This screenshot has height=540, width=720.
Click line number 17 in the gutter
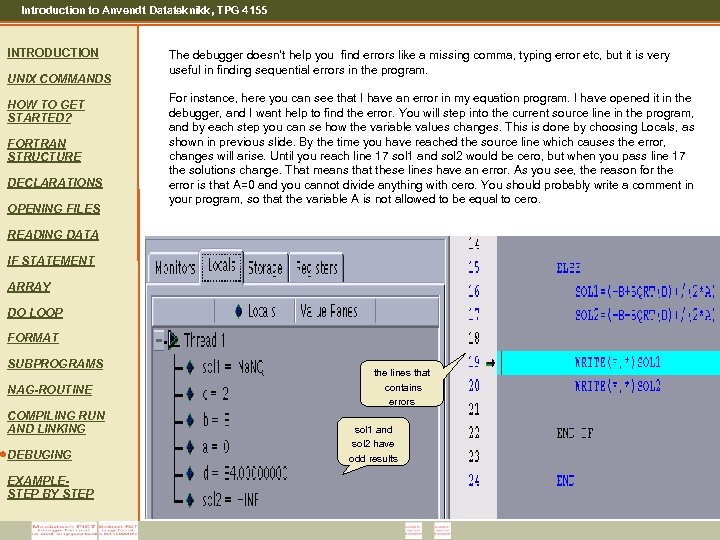(x=474, y=315)
